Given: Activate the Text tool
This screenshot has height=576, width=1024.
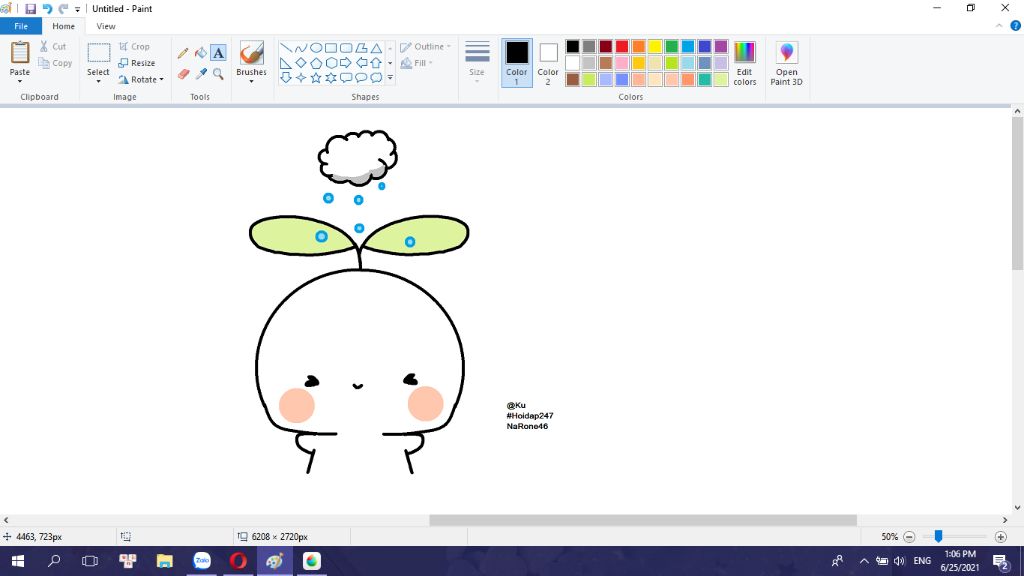Looking at the screenshot, I should pos(218,53).
